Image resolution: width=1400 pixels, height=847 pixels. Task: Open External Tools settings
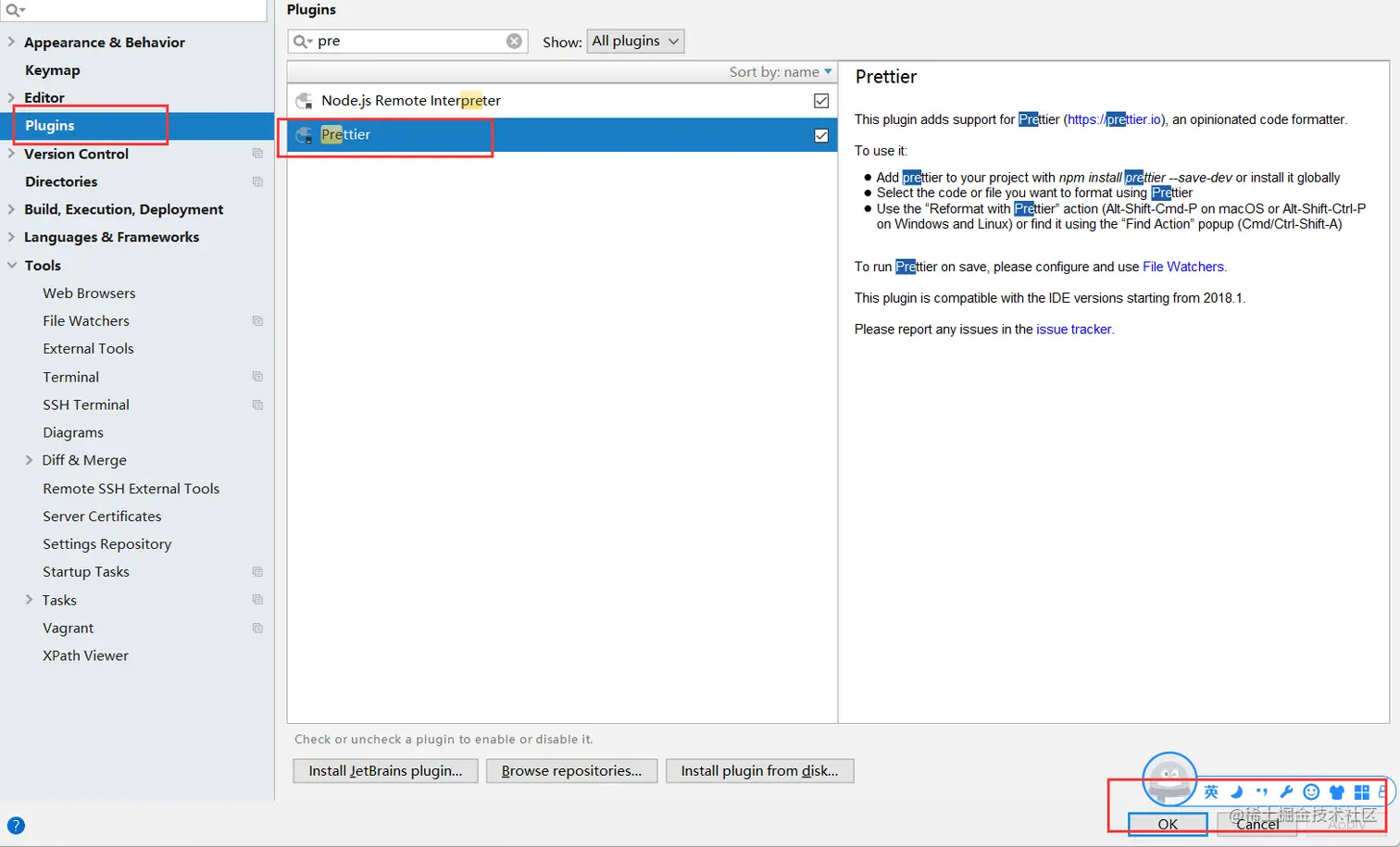88,349
